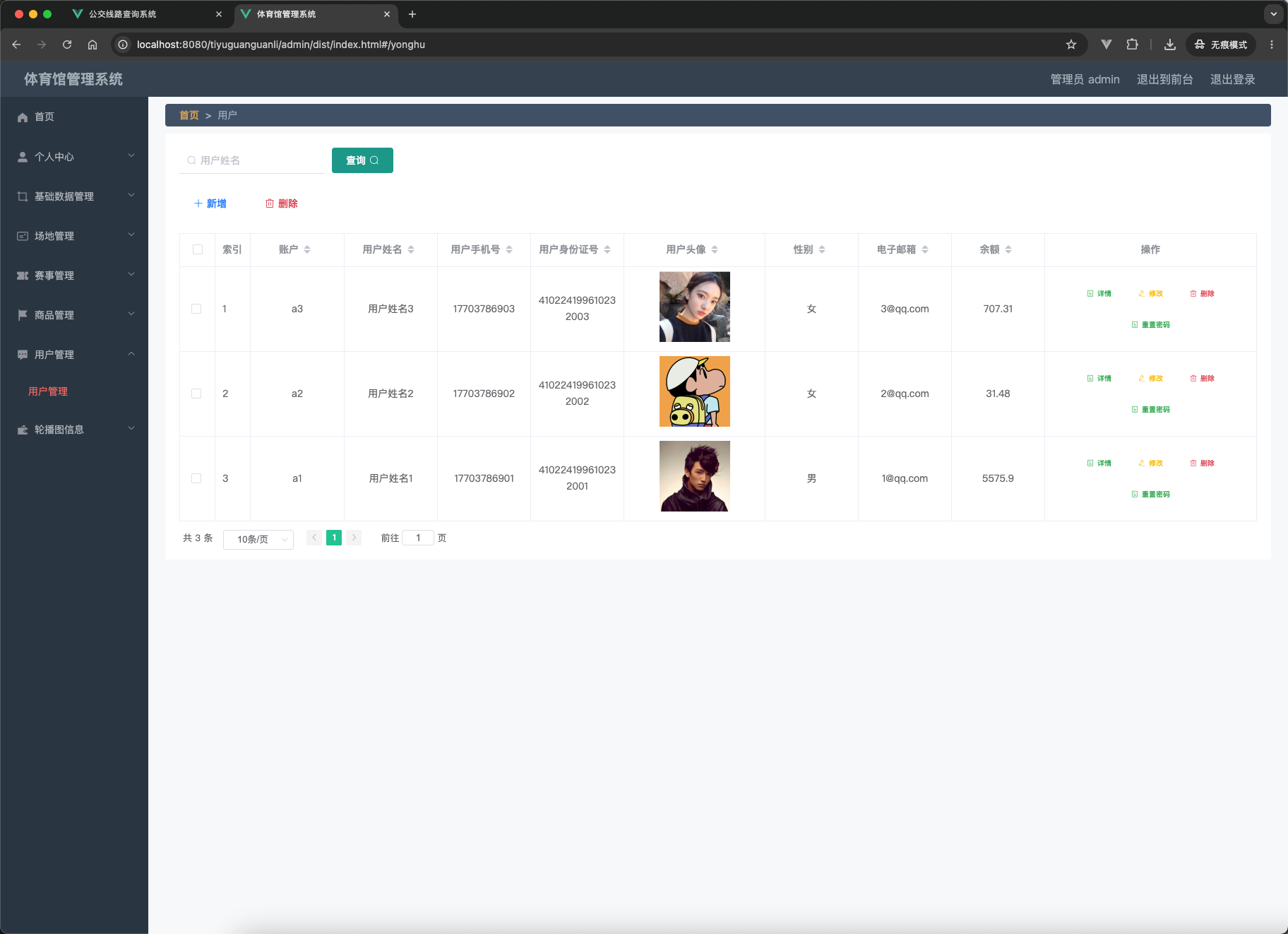Viewport: 1288px width, 934px height.
Task: Click the 删除 bulk delete button
Action: coord(282,203)
